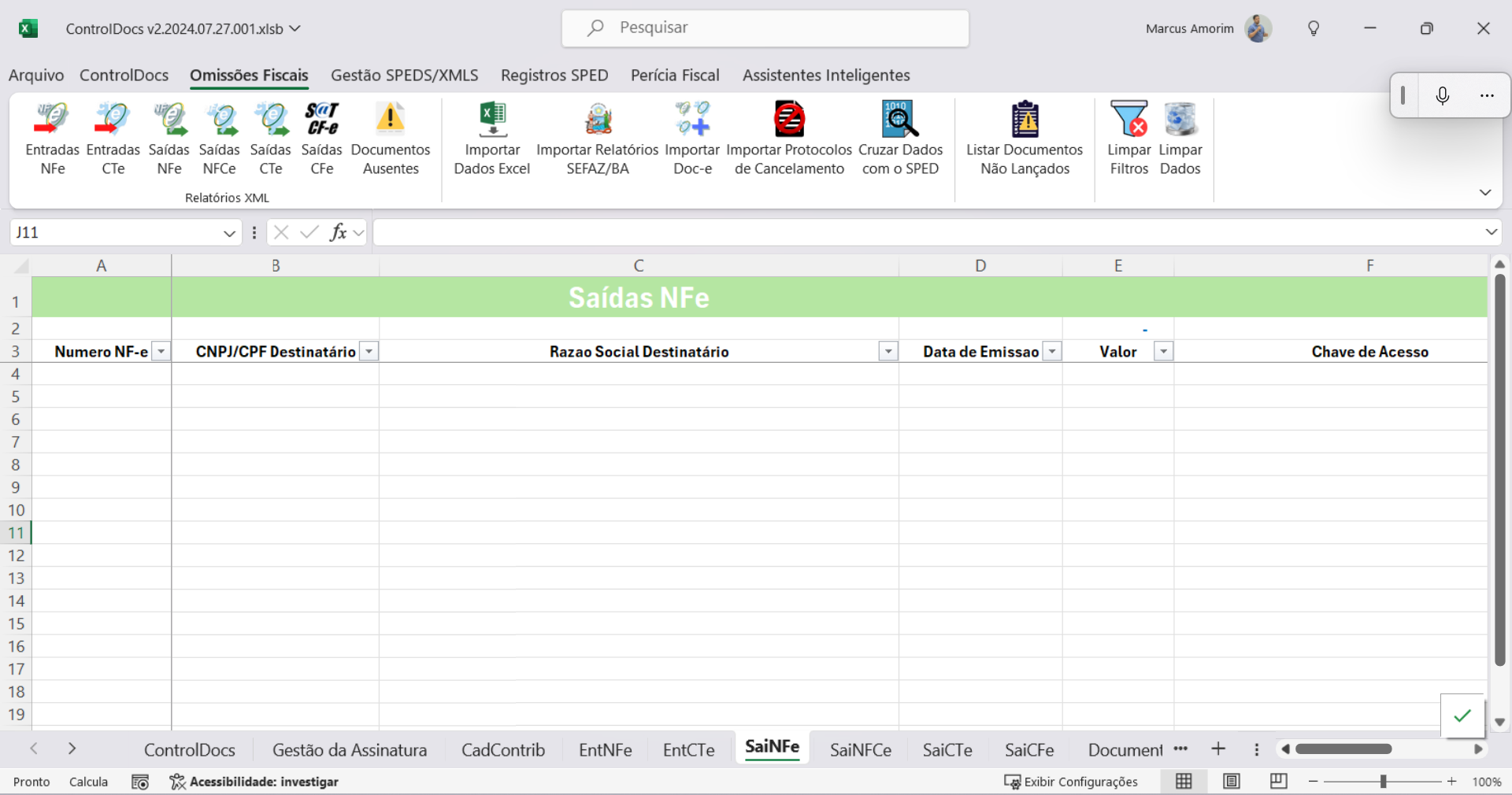Click Acessibilidade: investigar status button
The width and height of the screenshot is (1512, 795).
(x=254, y=782)
